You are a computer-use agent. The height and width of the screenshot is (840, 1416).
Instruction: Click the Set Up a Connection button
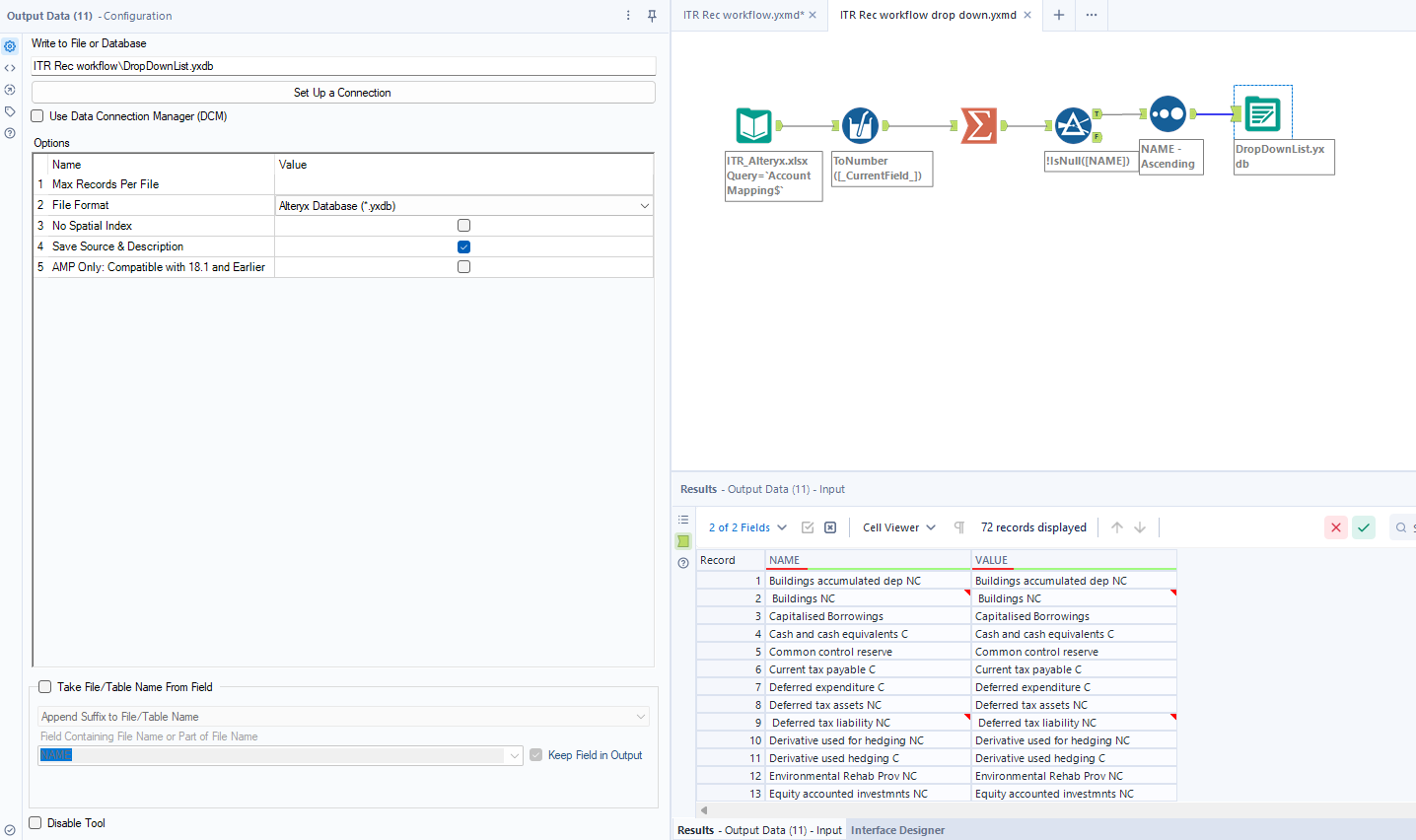click(x=342, y=92)
